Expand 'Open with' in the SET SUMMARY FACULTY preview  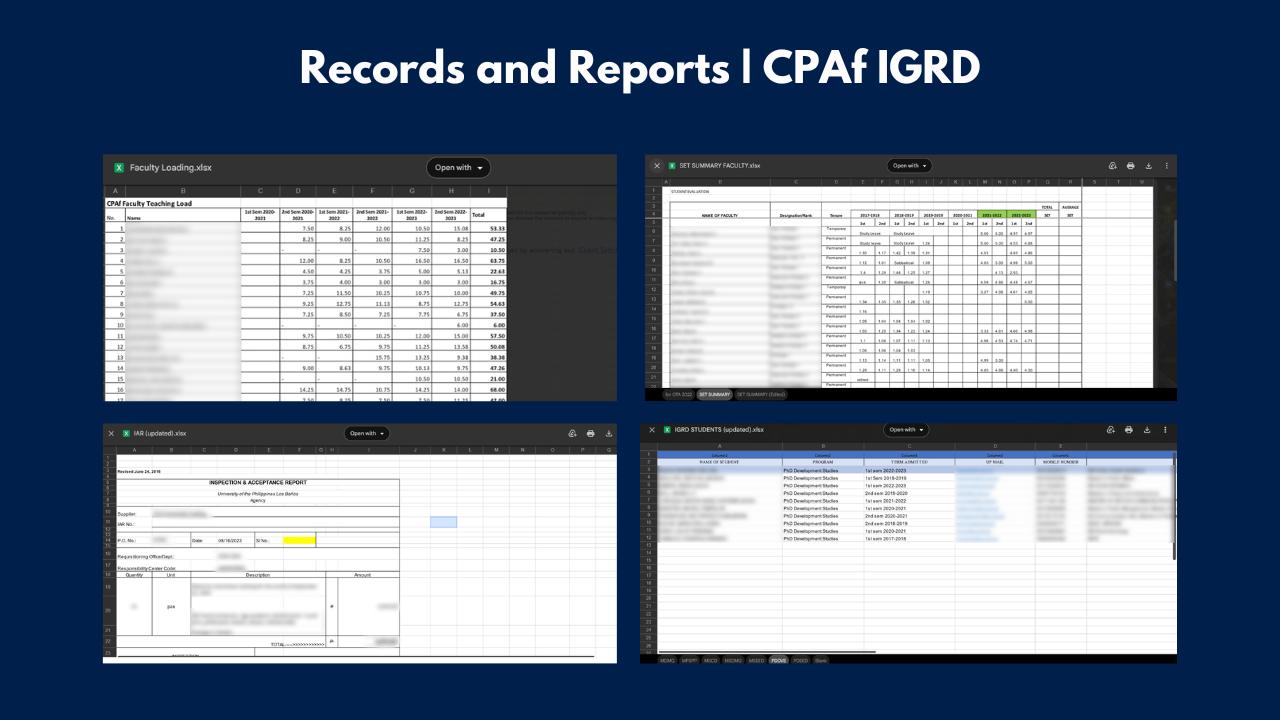tap(910, 166)
